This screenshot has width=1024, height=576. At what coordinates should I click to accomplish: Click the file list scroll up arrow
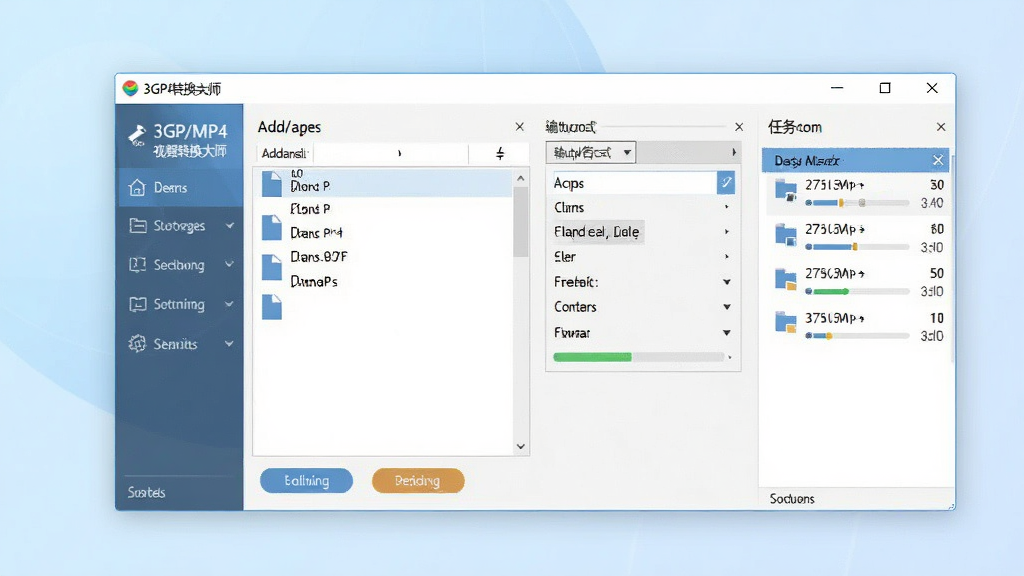click(x=520, y=178)
